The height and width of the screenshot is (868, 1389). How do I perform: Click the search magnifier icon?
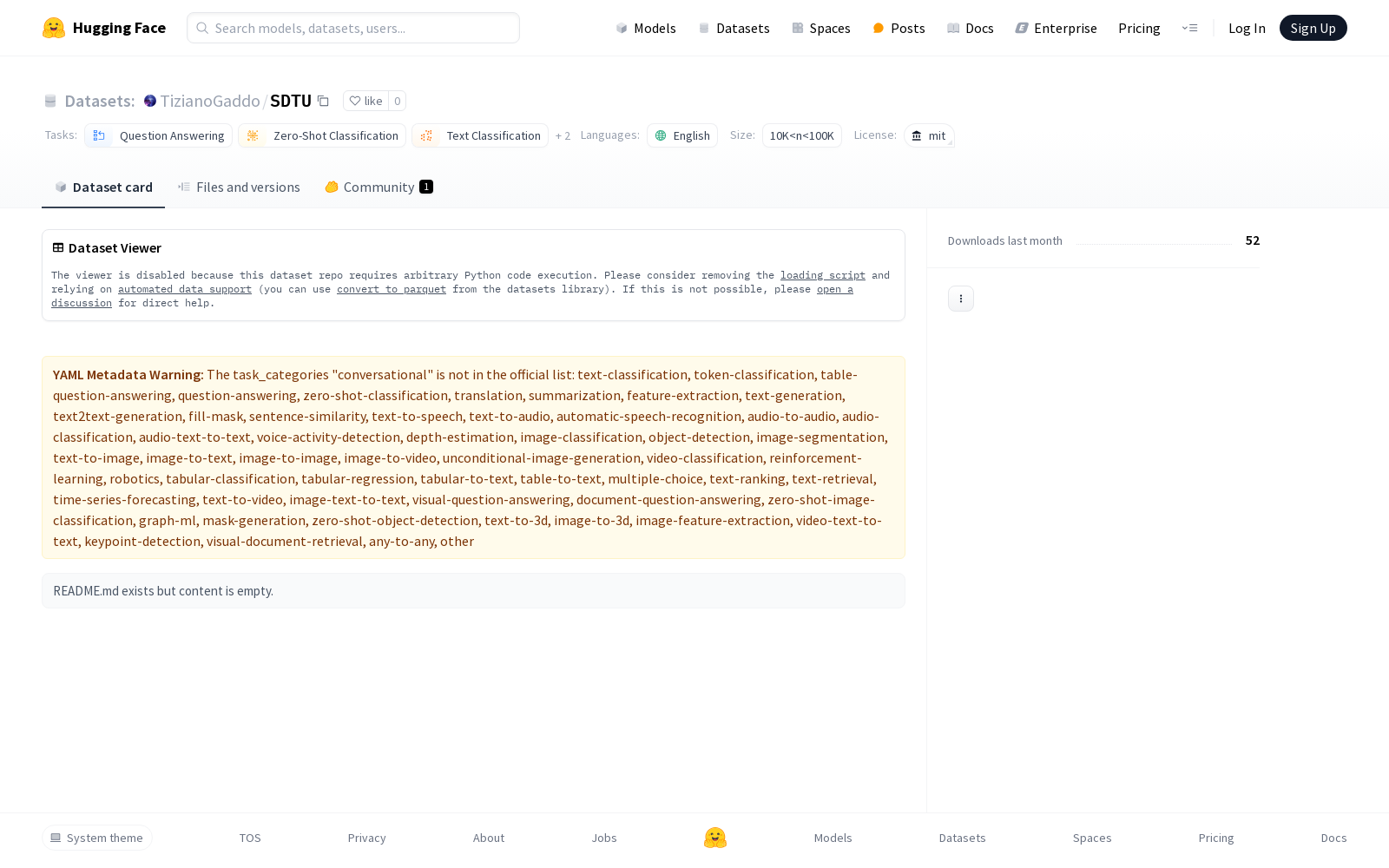pyautogui.click(x=202, y=28)
